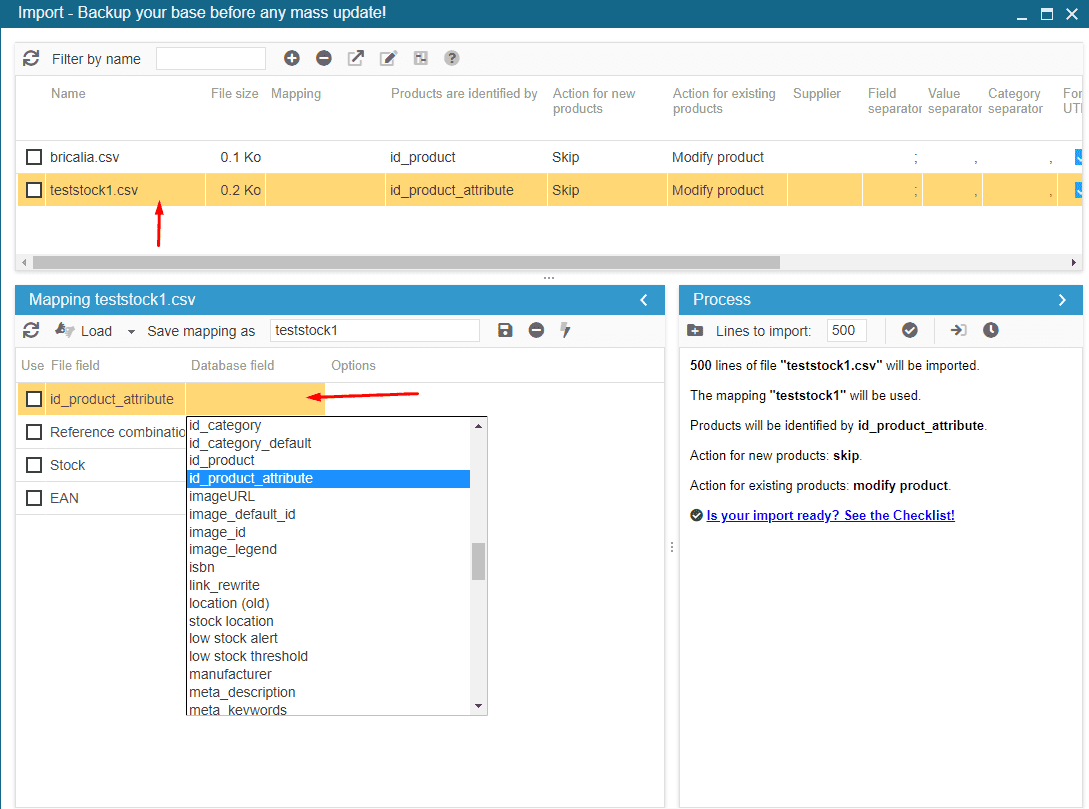Screen dimensions: 1089x809
Task: Select low stock alert in the dropdown list
Action: coord(329,638)
